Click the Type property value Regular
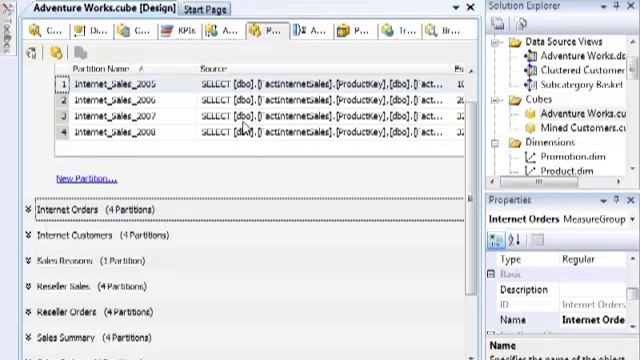640x360 pixels. [x=593, y=260]
